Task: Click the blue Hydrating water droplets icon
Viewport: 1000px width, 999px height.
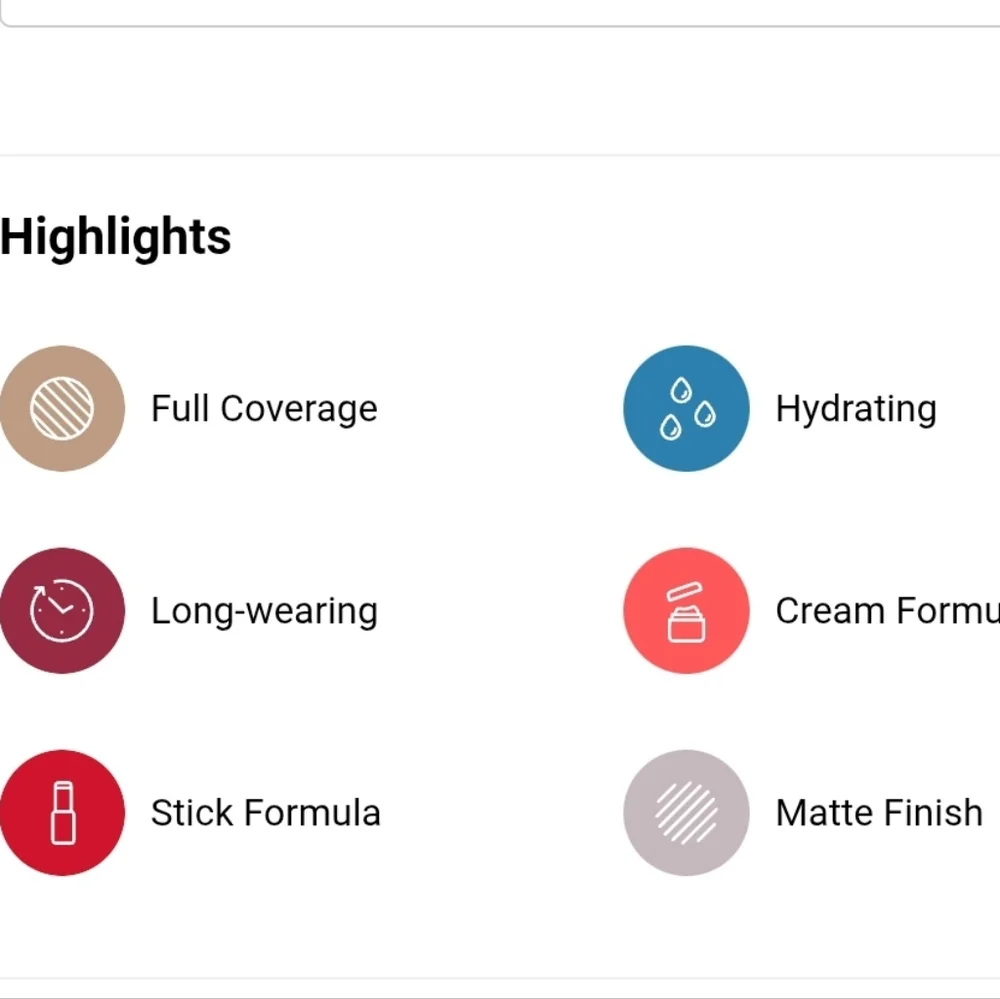Action: [x=686, y=408]
